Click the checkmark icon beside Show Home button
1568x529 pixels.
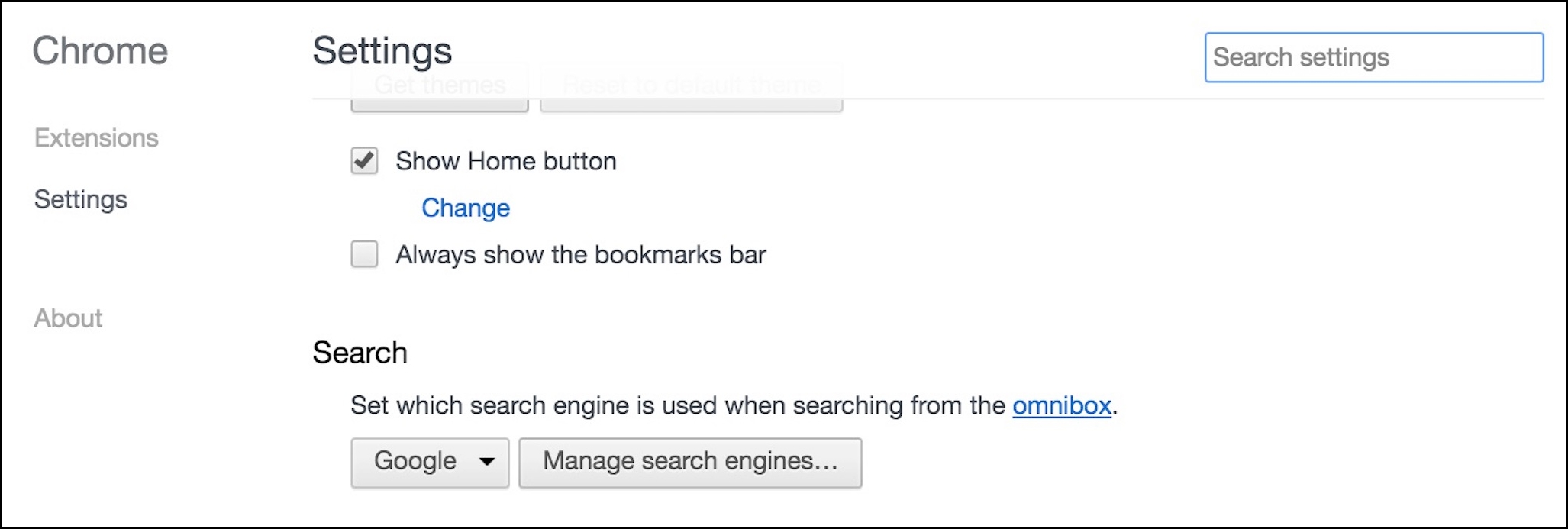tap(364, 160)
